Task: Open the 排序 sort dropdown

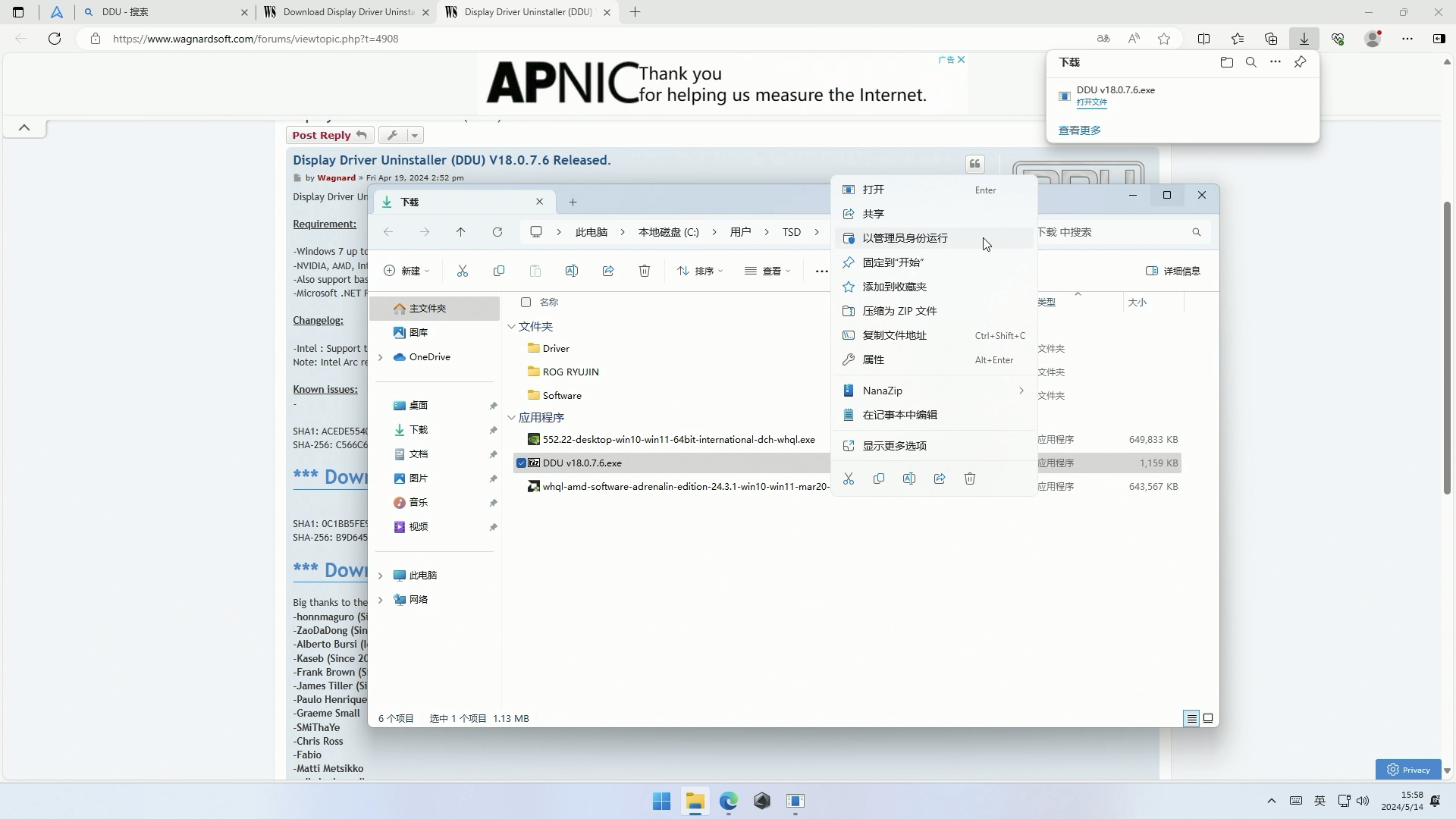Action: [699, 271]
